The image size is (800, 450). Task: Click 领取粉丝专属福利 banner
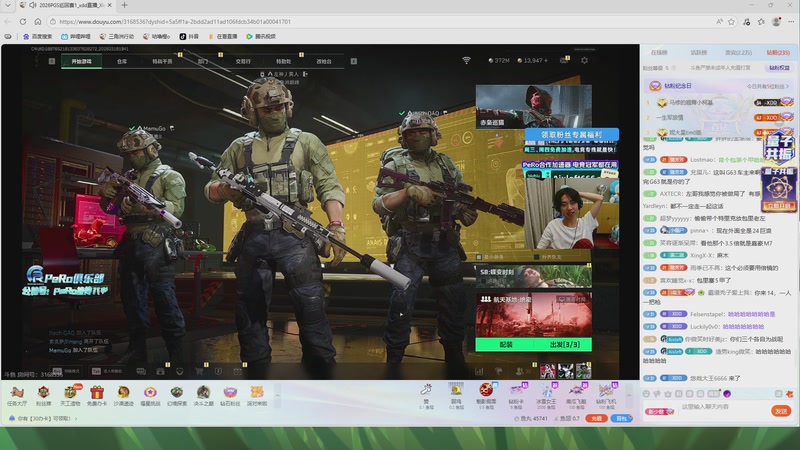coord(572,134)
